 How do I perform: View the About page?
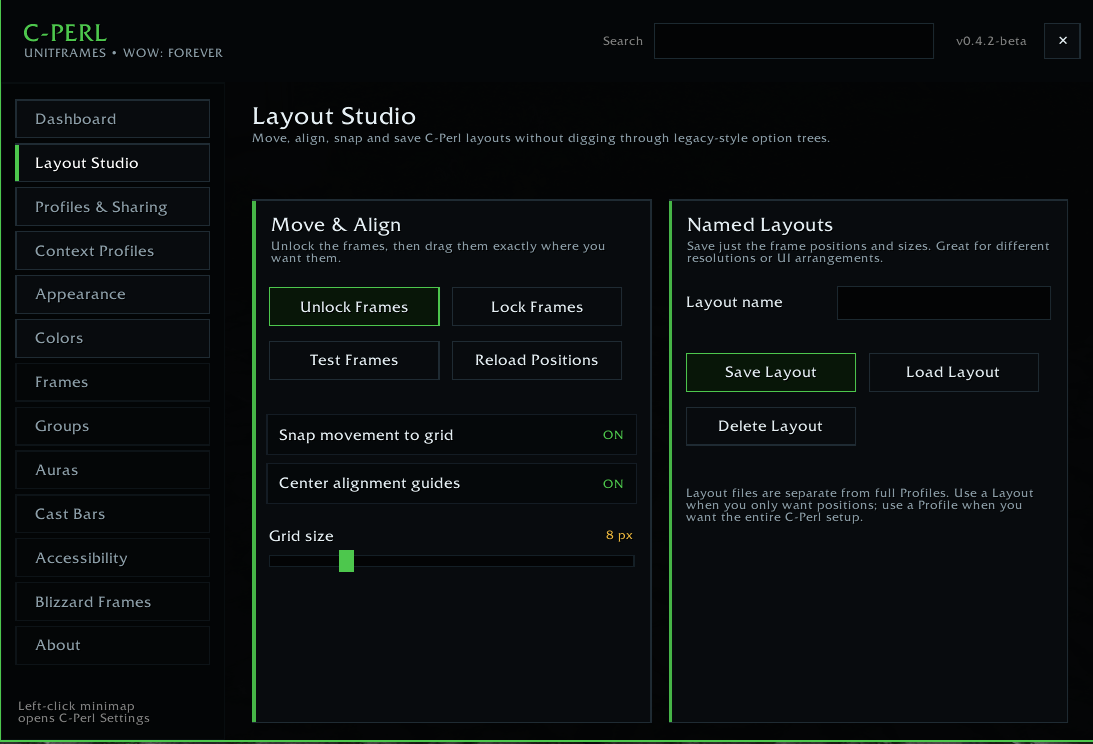[112, 645]
